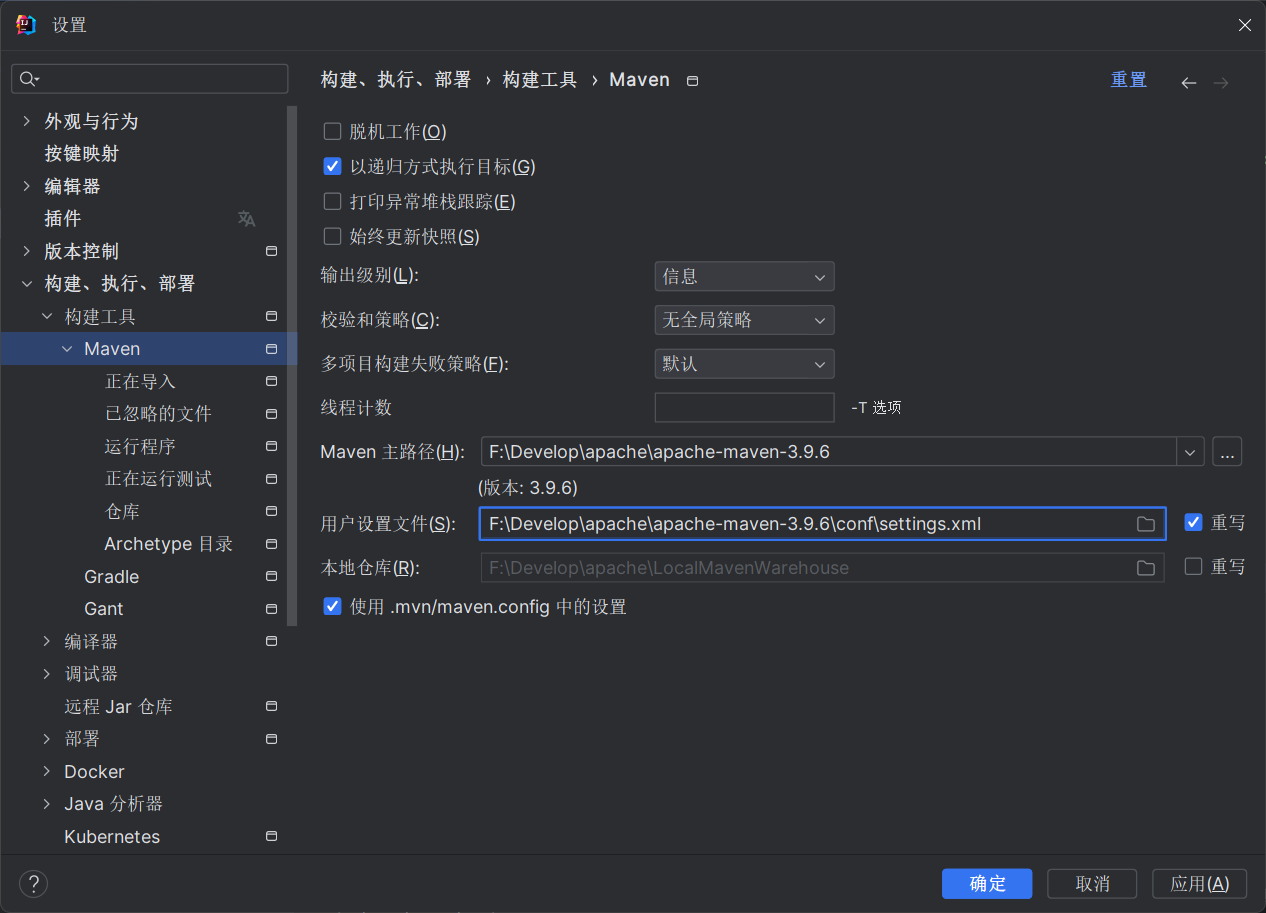Click project-level icon beside 已忽略的文件
The height and width of the screenshot is (913, 1266).
coord(271,414)
